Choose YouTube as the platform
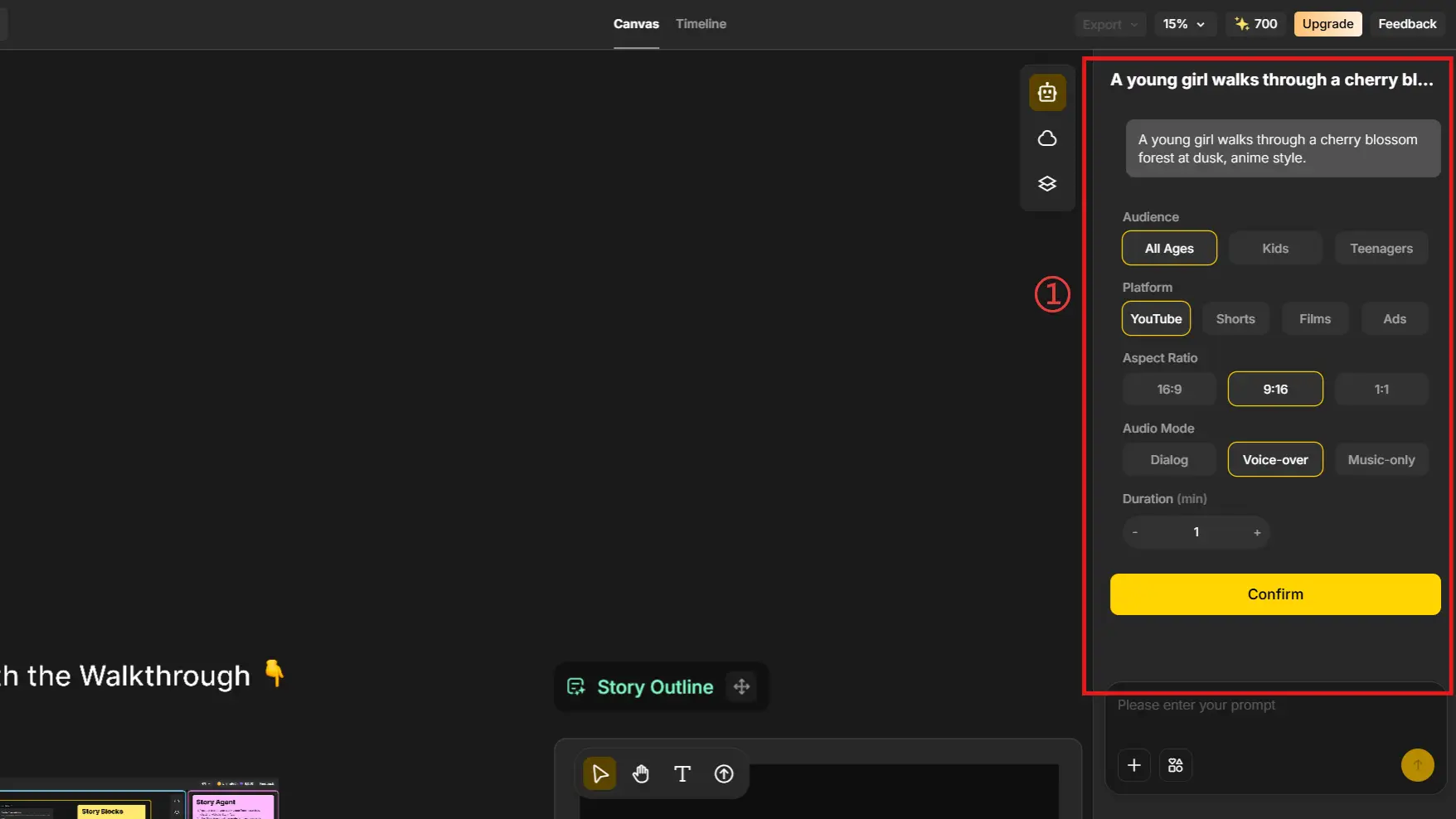This screenshot has width=1456, height=819. pos(1156,318)
